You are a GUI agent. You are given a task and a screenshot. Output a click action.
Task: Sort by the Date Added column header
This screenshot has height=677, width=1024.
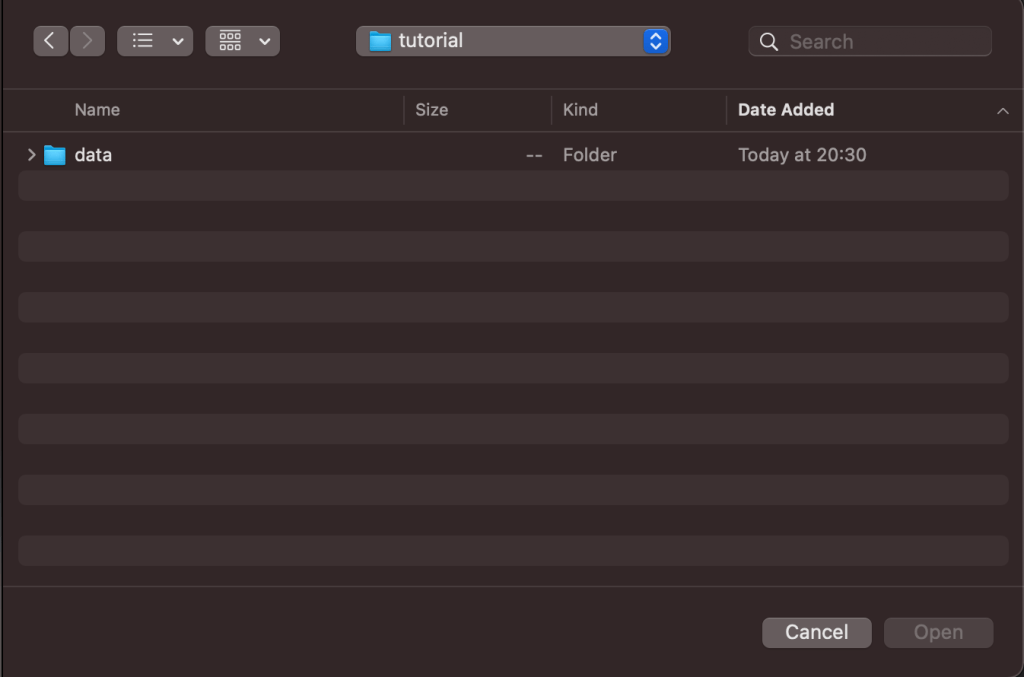tap(785, 110)
